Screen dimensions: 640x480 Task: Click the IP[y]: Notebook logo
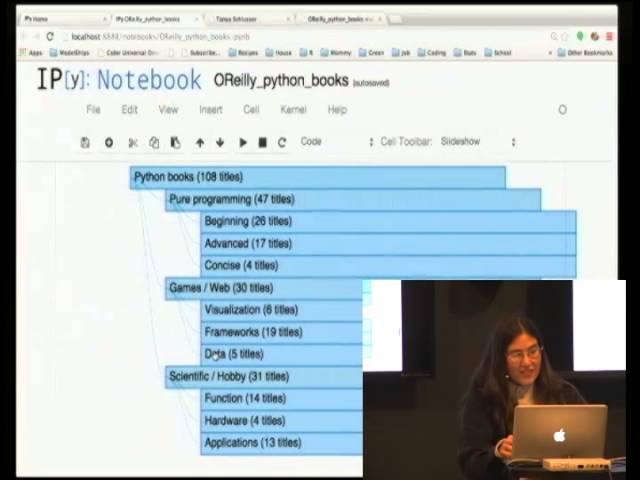pos(119,80)
